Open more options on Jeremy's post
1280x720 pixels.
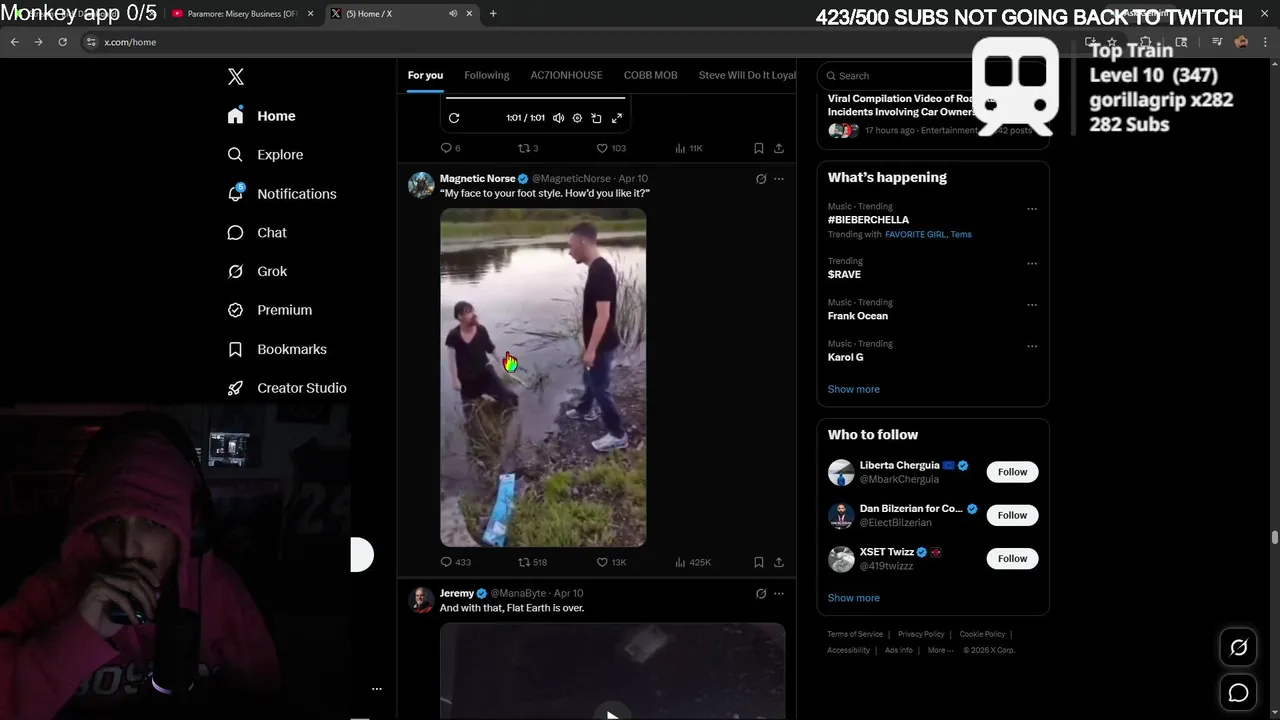(779, 593)
